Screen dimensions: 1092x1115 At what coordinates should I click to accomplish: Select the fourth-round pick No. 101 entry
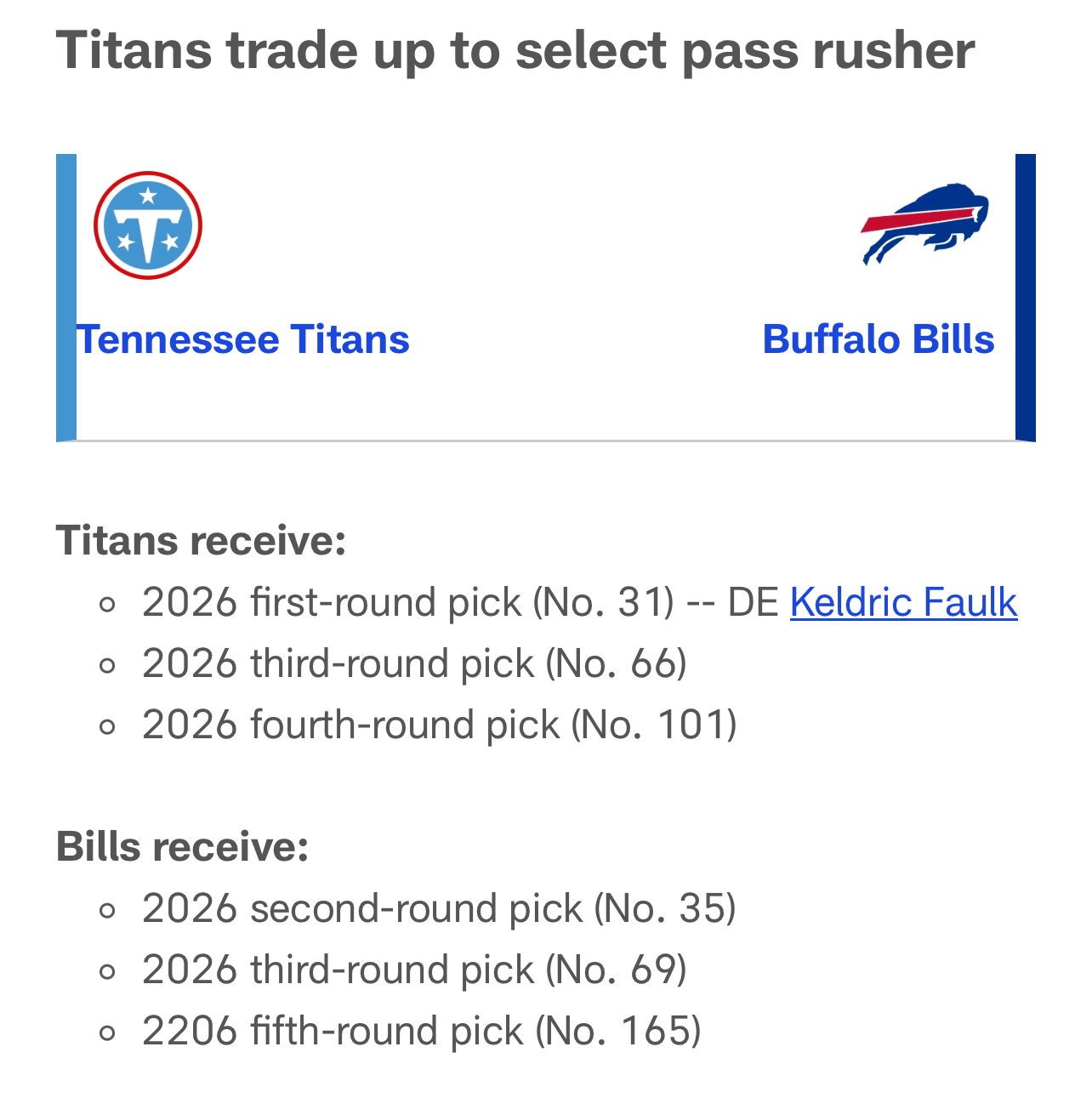[x=439, y=725]
